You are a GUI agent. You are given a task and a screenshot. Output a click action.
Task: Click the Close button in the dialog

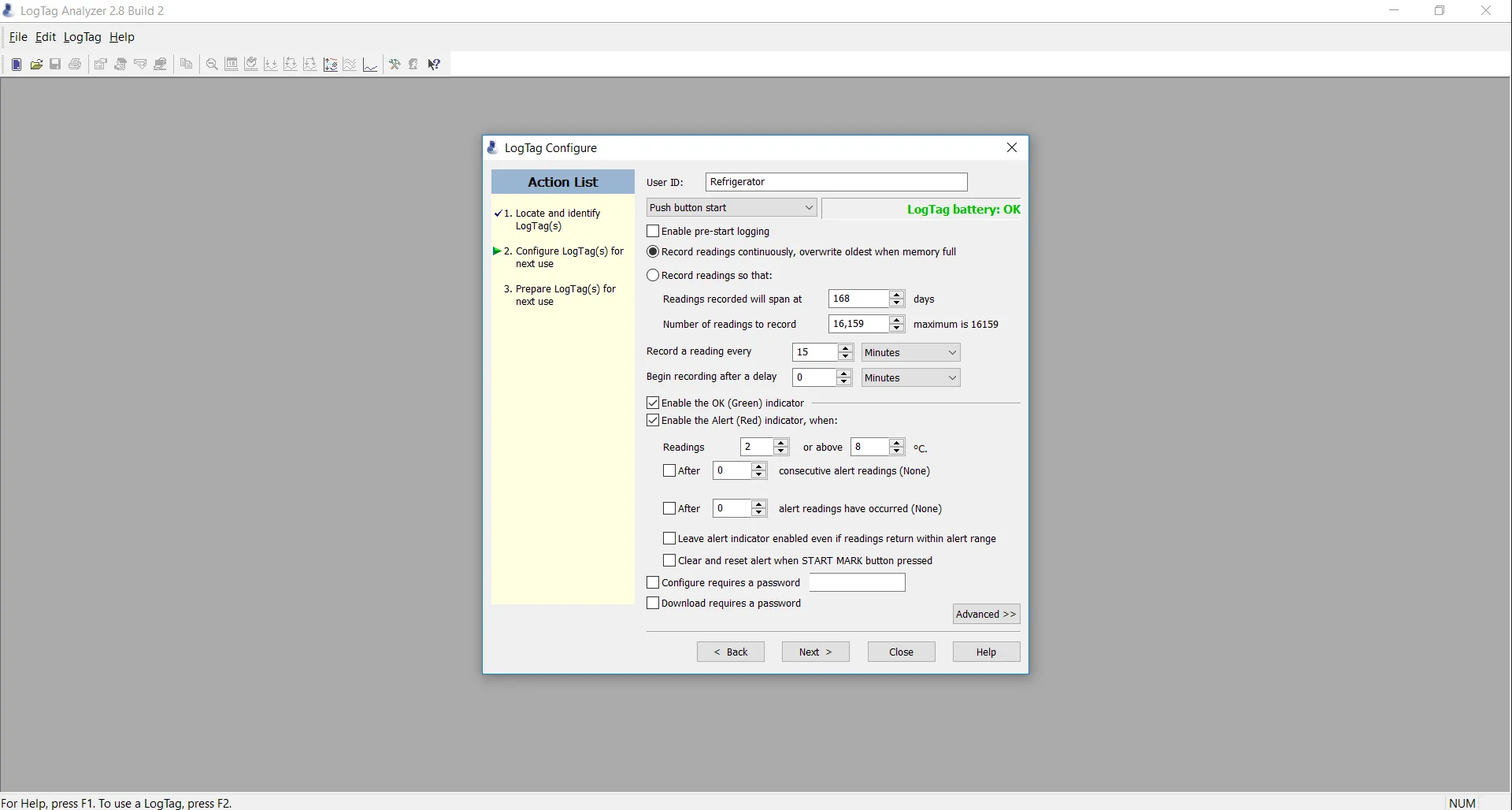[x=902, y=652]
